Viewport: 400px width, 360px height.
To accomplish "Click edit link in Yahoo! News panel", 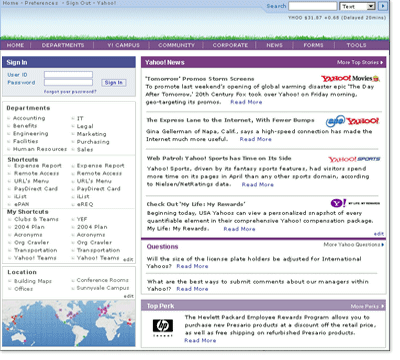I will coord(378,234).
